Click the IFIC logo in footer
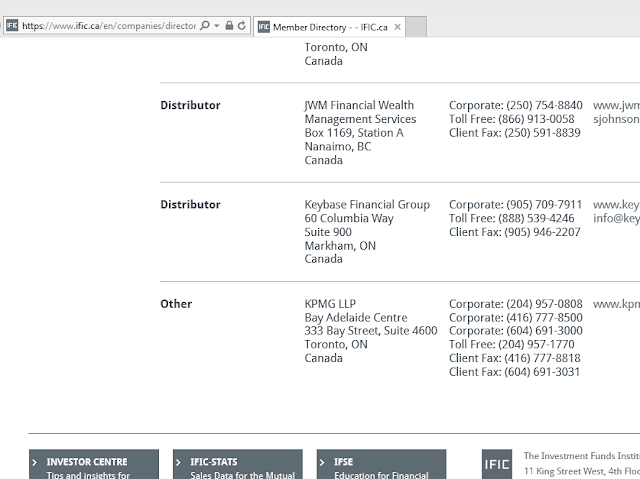This screenshot has width=640, height=479. [497, 464]
